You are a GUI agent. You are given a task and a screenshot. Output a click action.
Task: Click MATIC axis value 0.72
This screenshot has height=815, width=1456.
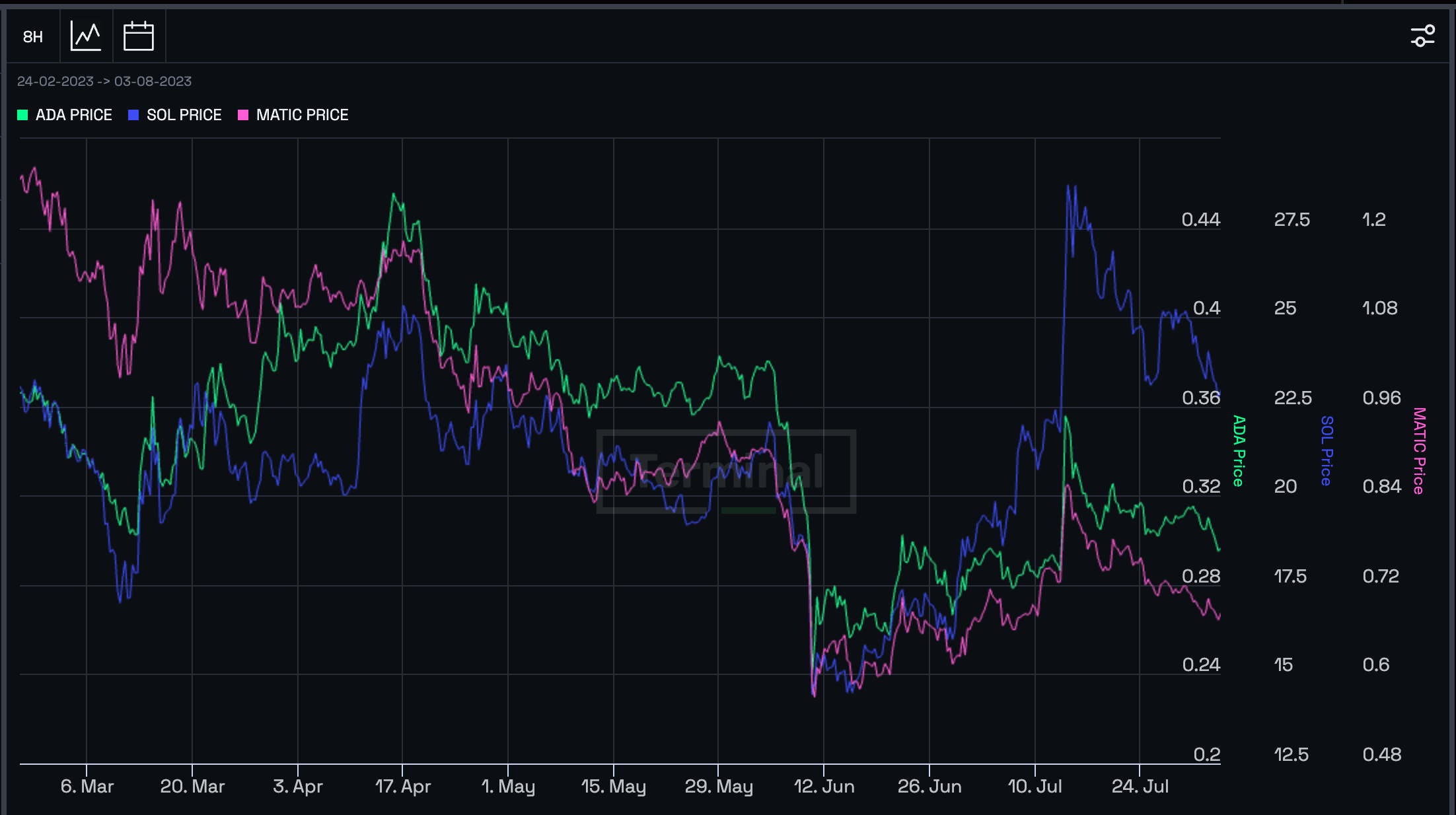coord(1381,577)
